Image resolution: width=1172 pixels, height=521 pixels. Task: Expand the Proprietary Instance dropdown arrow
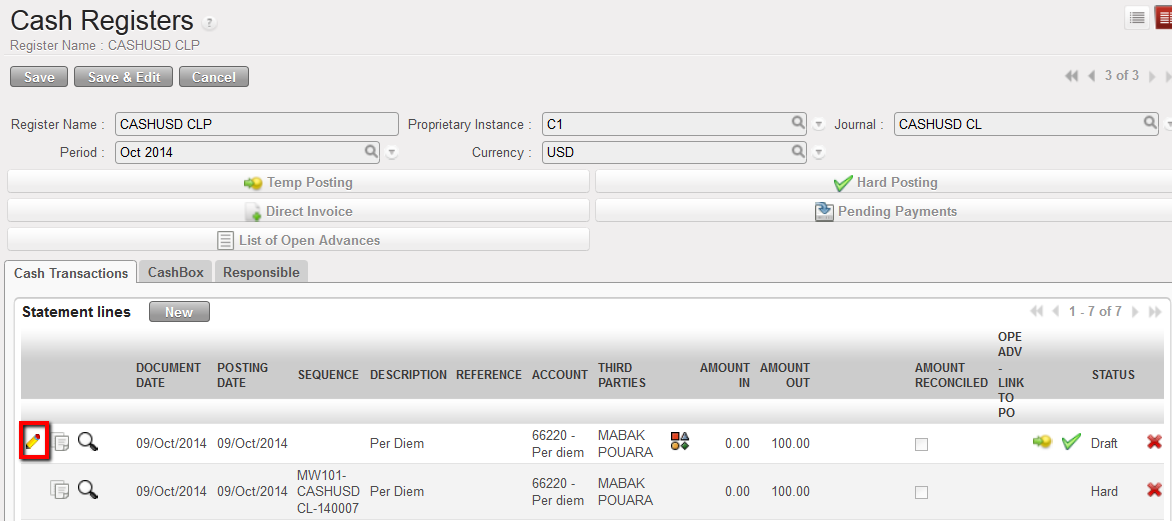(819, 124)
